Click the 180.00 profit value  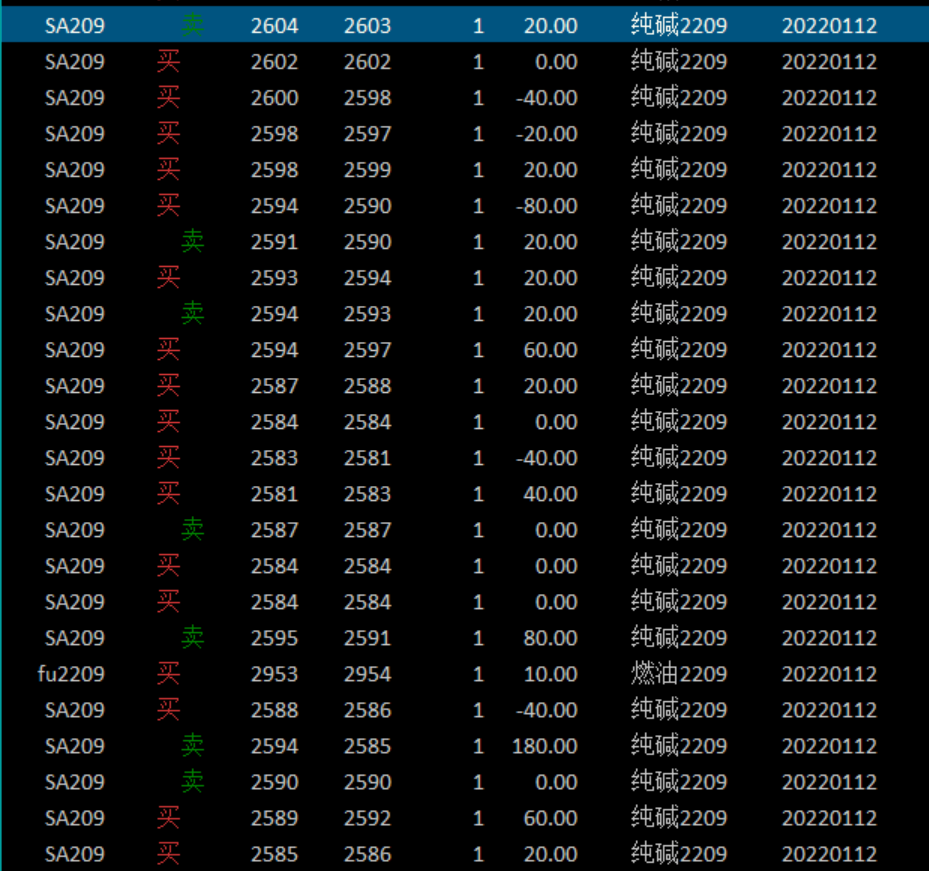coord(547,746)
